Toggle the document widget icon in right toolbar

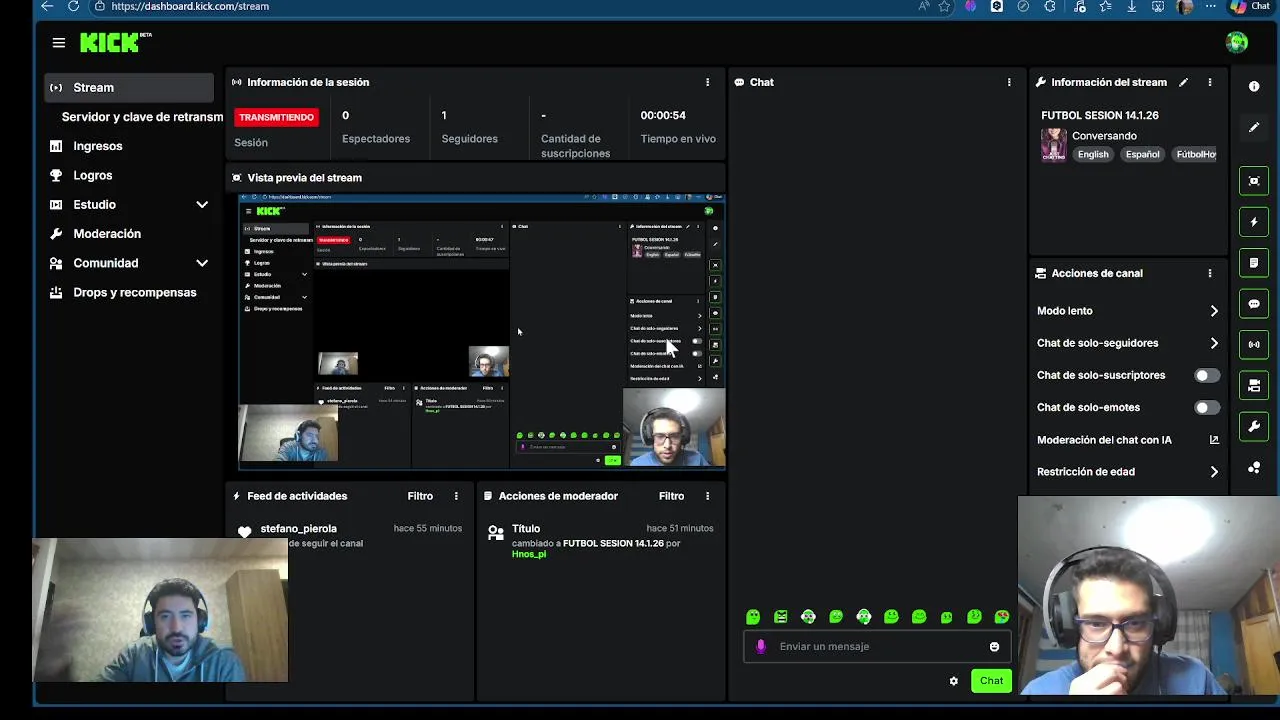click(x=1254, y=263)
